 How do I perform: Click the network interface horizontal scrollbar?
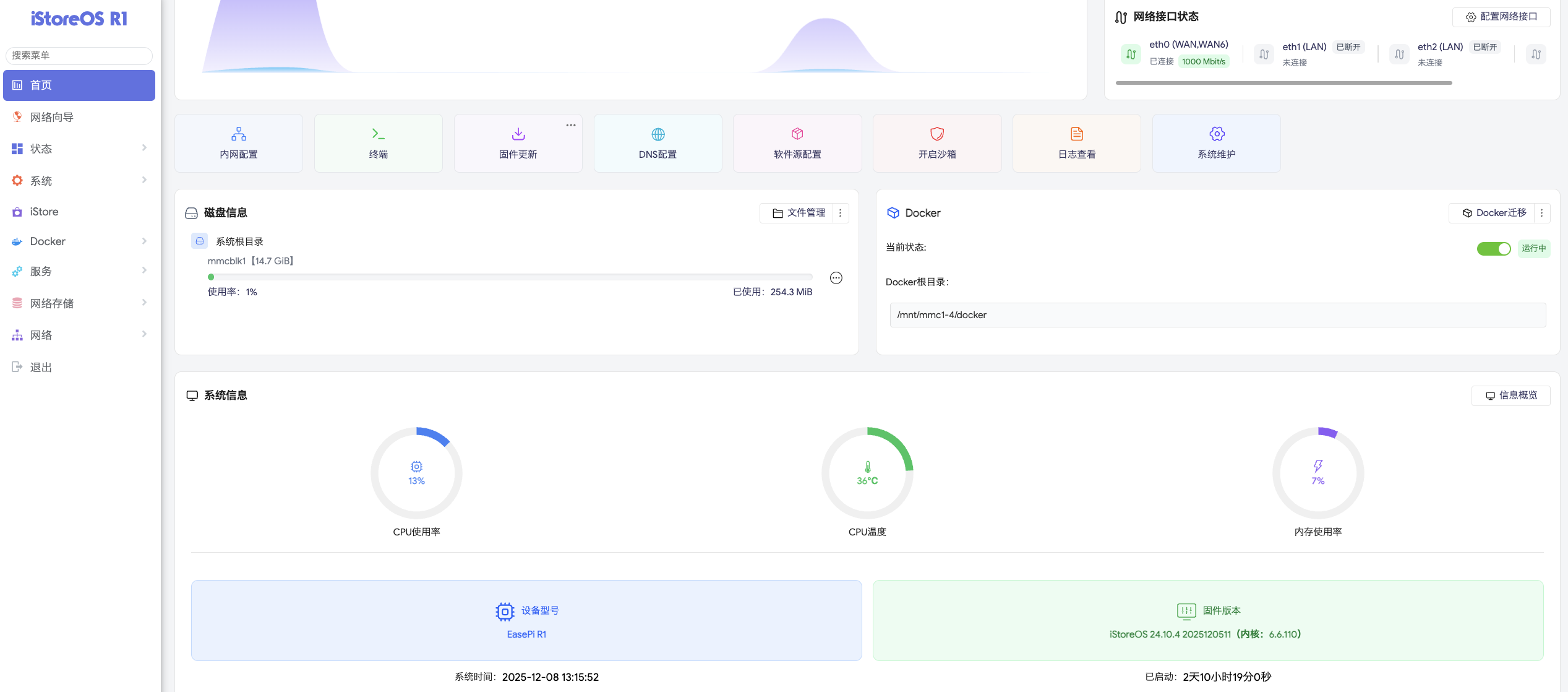[x=1283, y=83]
